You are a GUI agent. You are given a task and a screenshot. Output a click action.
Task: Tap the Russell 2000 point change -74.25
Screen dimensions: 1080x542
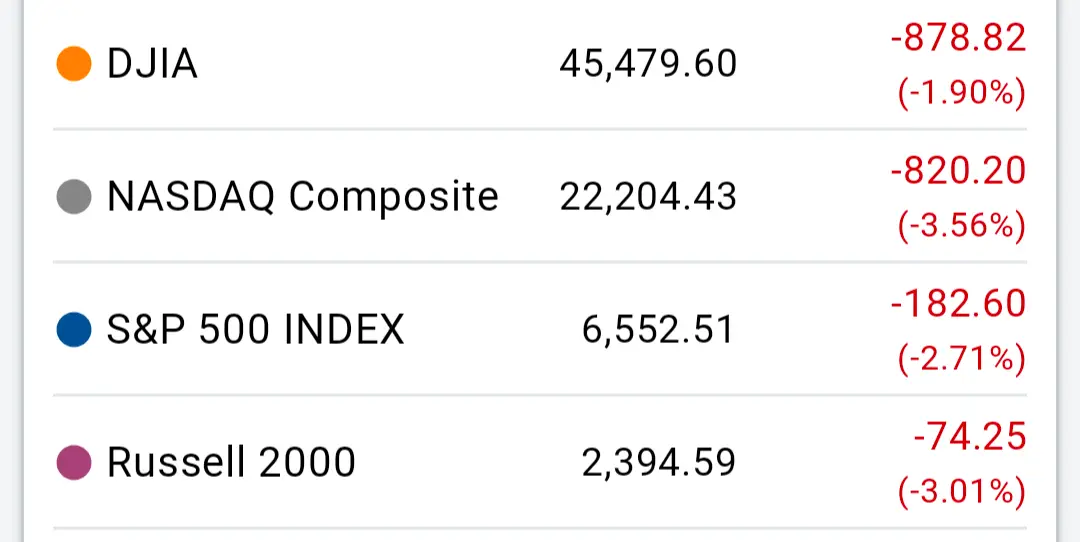coord(969,436)
